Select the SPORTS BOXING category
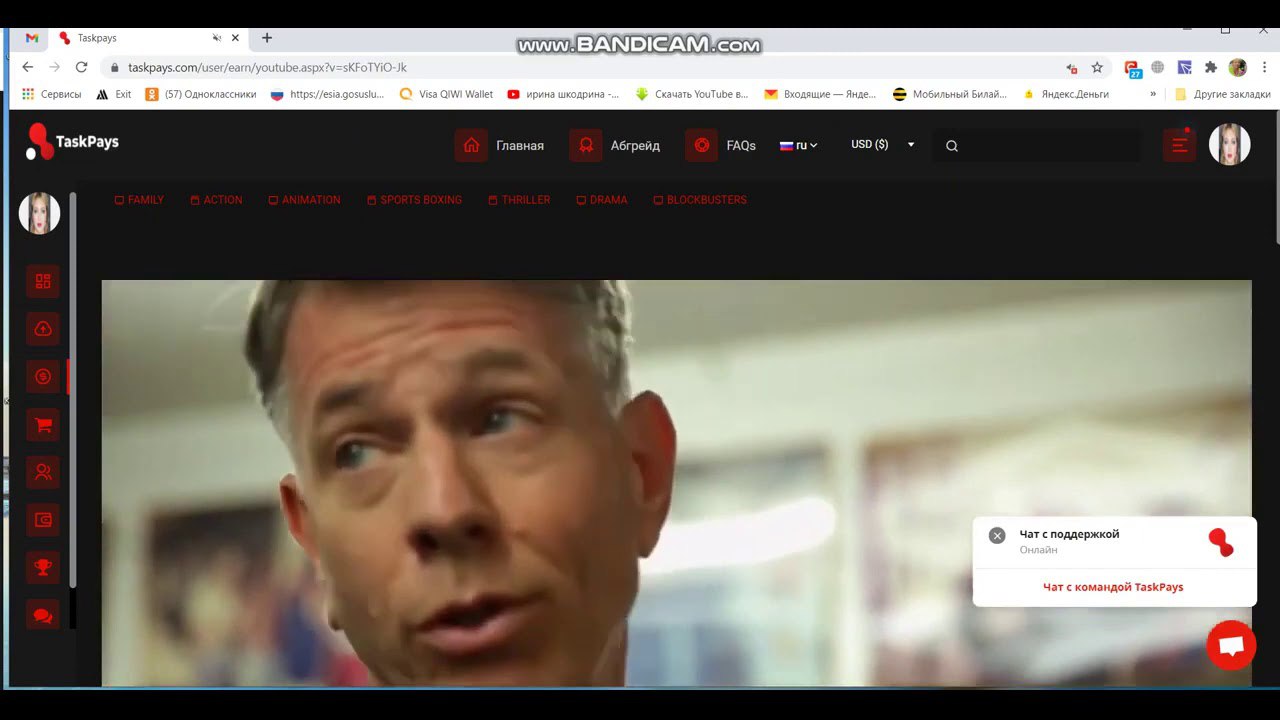1280x720 pixels. point(414,200)
